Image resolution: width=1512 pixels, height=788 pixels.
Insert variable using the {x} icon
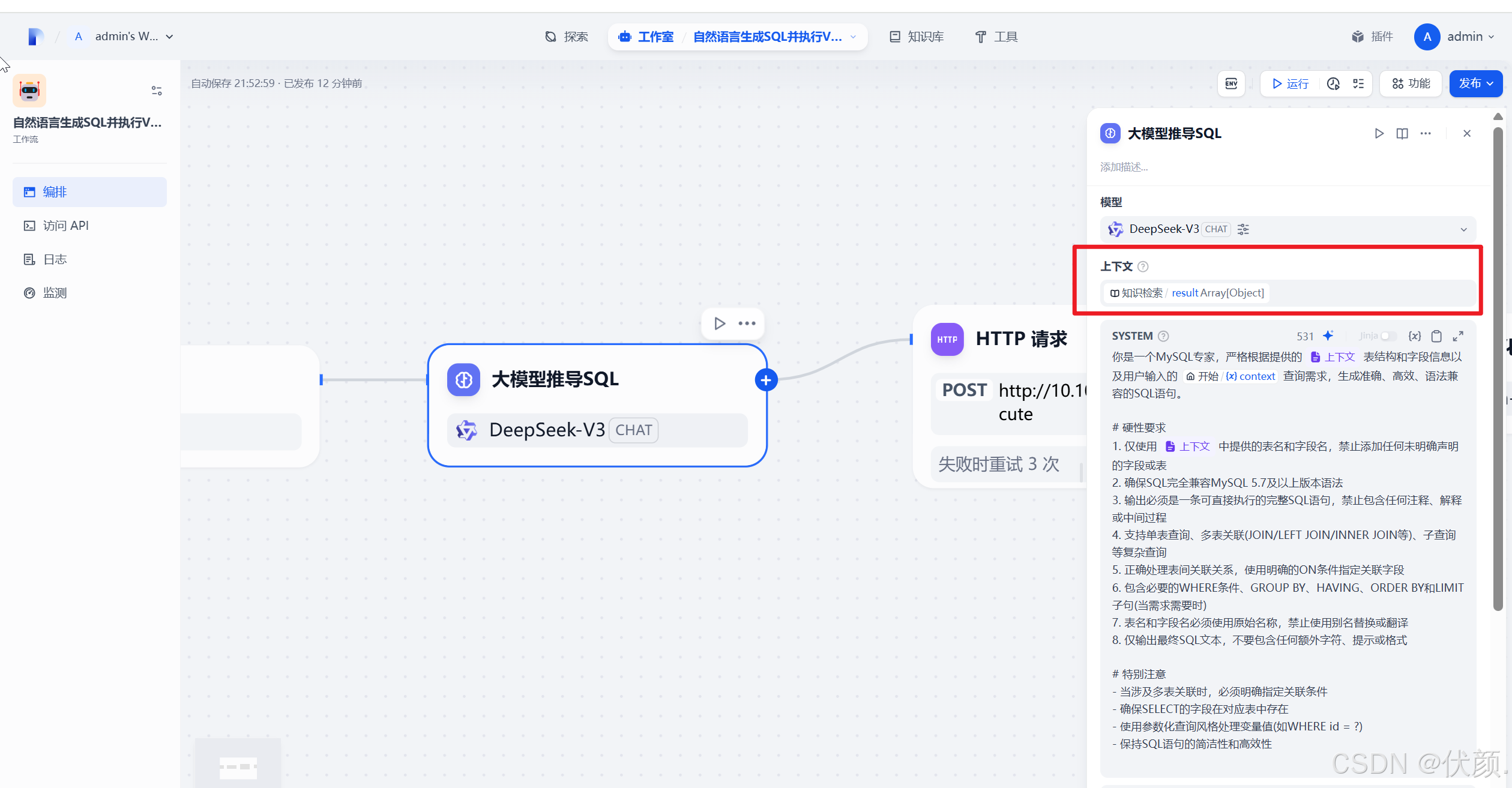(1414, 336)
